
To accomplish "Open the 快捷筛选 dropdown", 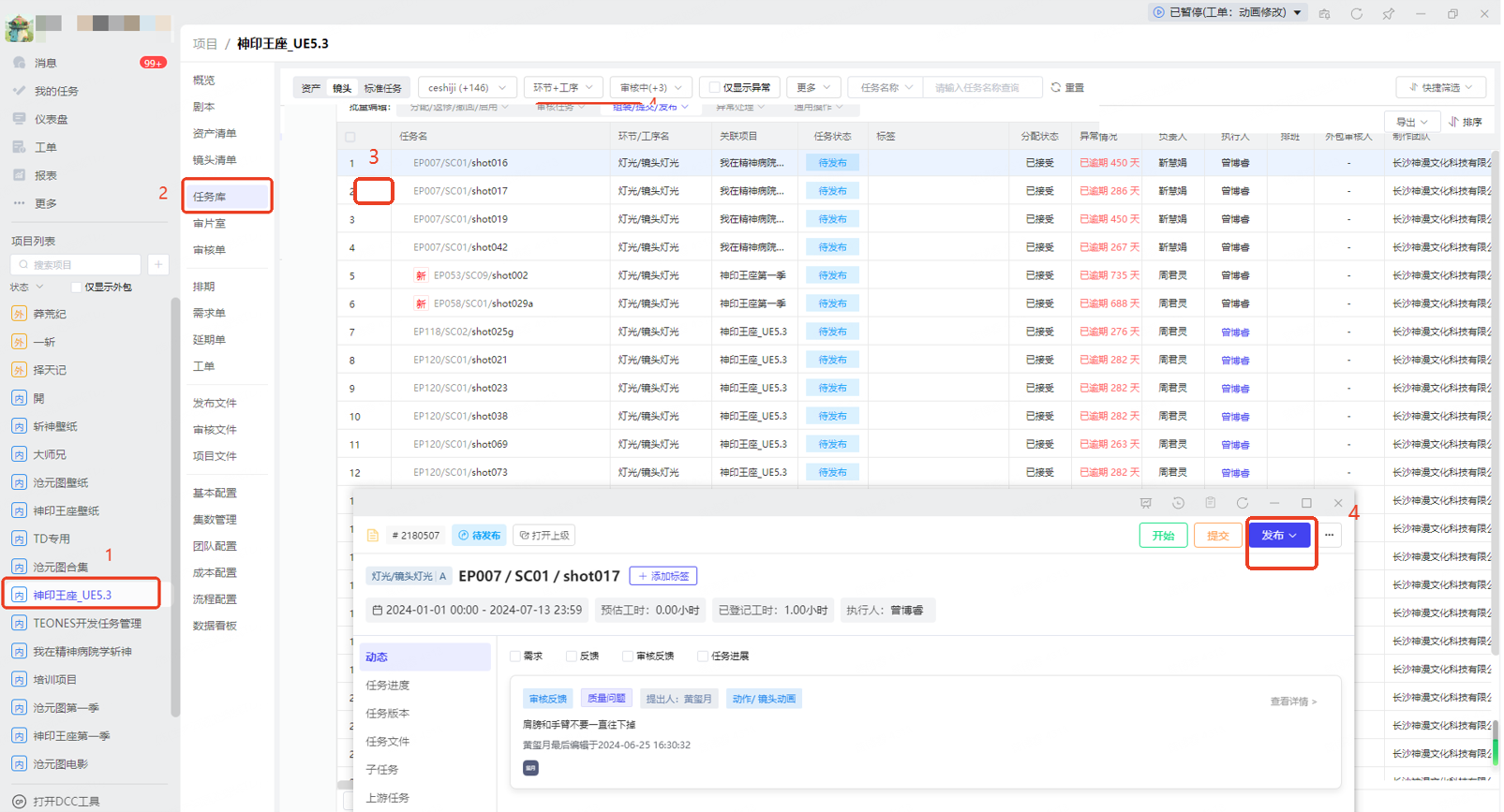I will (x=1440, y=87).
